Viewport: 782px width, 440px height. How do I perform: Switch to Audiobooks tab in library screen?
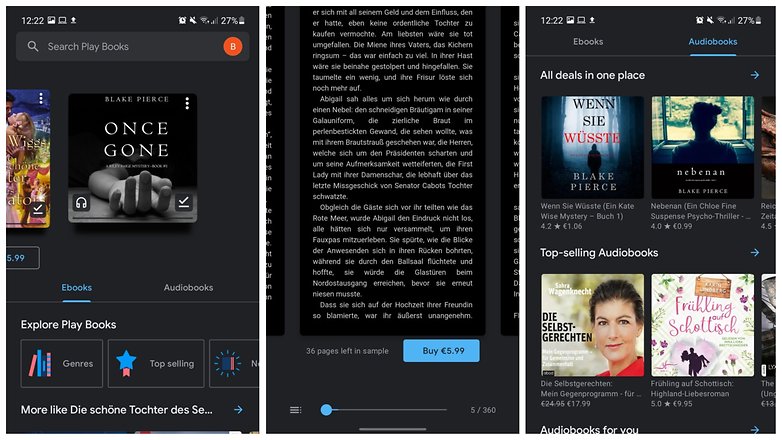189,288
